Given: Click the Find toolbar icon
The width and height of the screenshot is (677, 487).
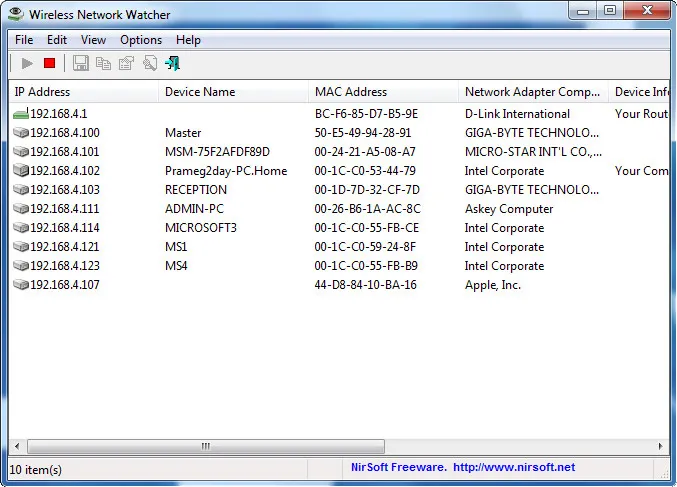Looking at the screenshot, I should click(x=150, y=63).
